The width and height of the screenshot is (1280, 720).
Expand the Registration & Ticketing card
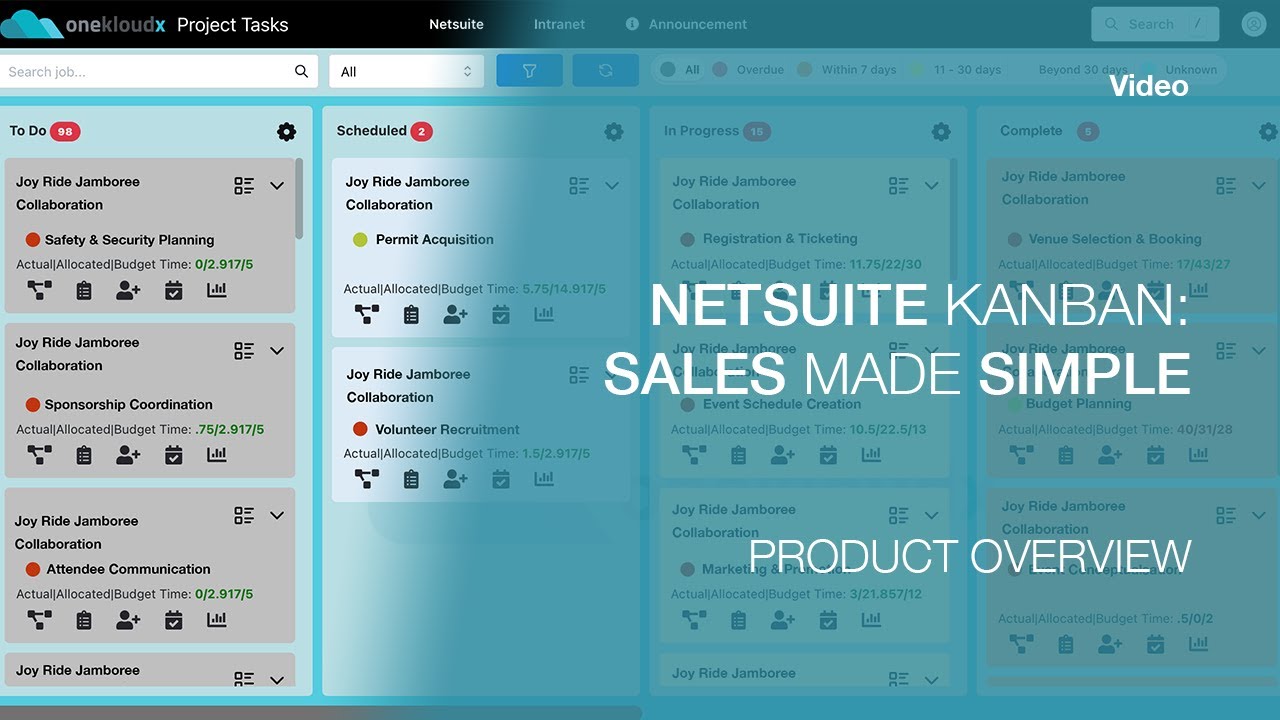coord(931,186)
